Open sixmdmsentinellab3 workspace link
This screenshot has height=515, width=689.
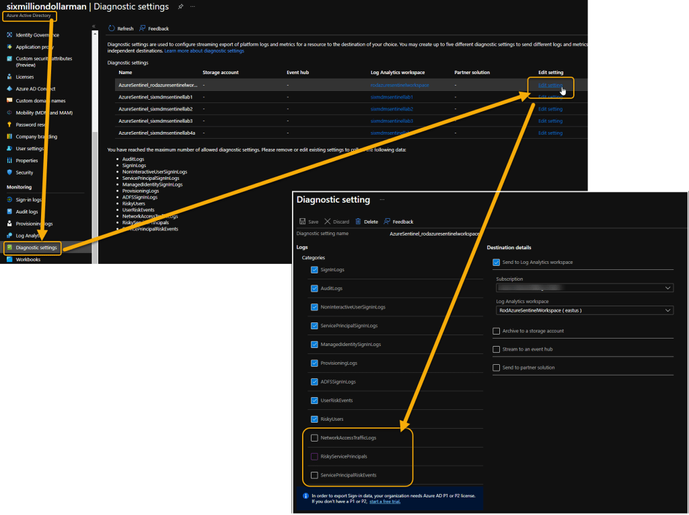pos(392,121)
